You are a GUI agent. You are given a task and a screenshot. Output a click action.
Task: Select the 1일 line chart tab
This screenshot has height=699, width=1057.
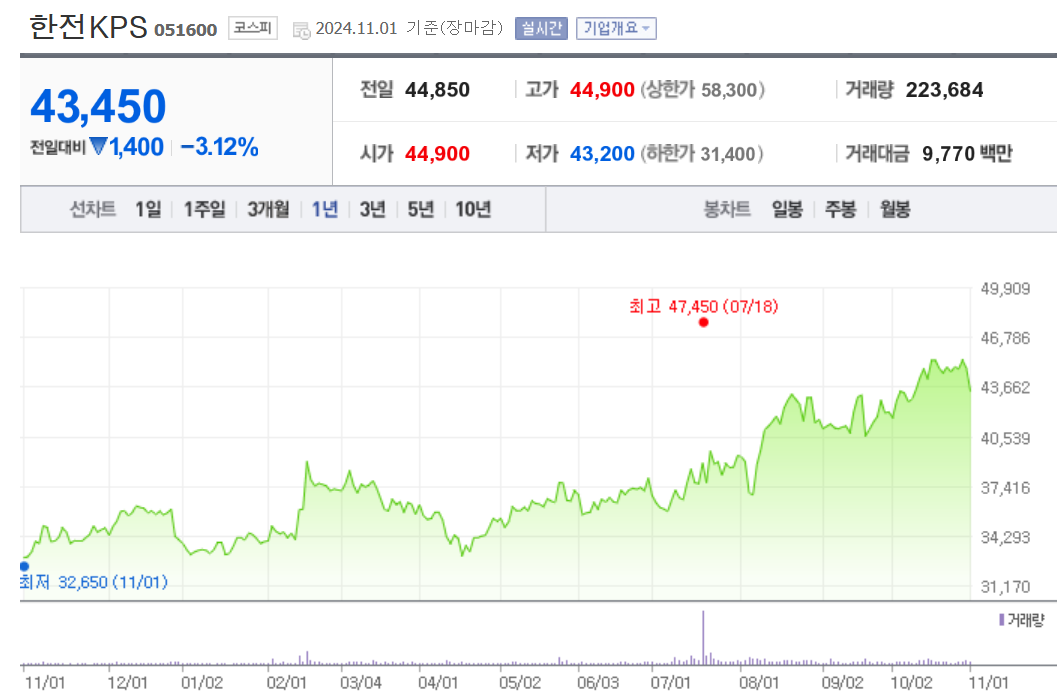pyautogui.click(x=148, y=209)
